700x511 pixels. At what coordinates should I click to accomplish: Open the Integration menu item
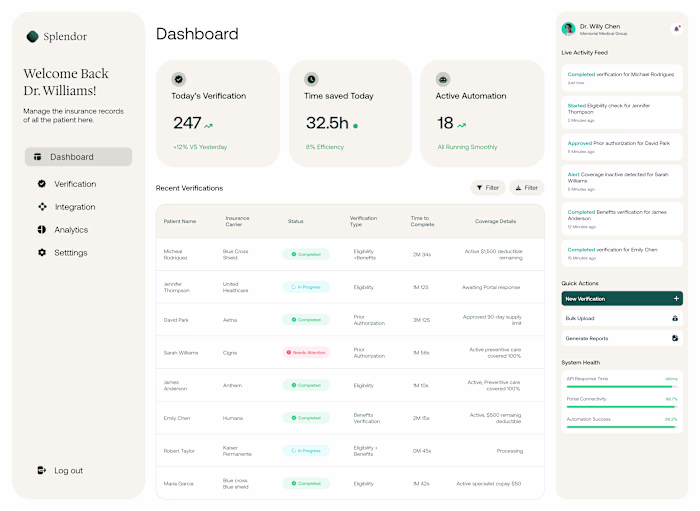coord(75,207)
